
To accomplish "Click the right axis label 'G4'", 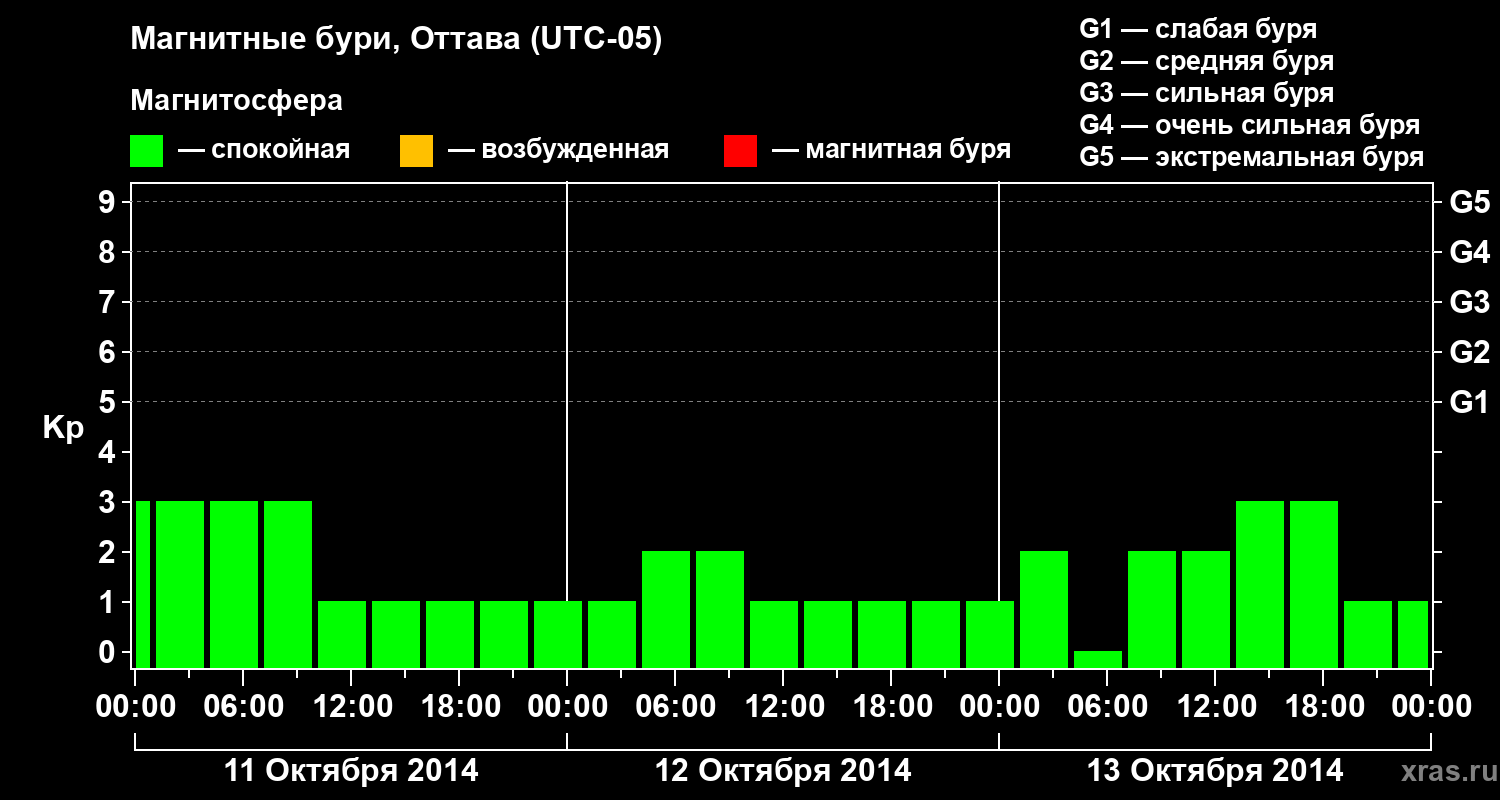I will pos(1469,252).
